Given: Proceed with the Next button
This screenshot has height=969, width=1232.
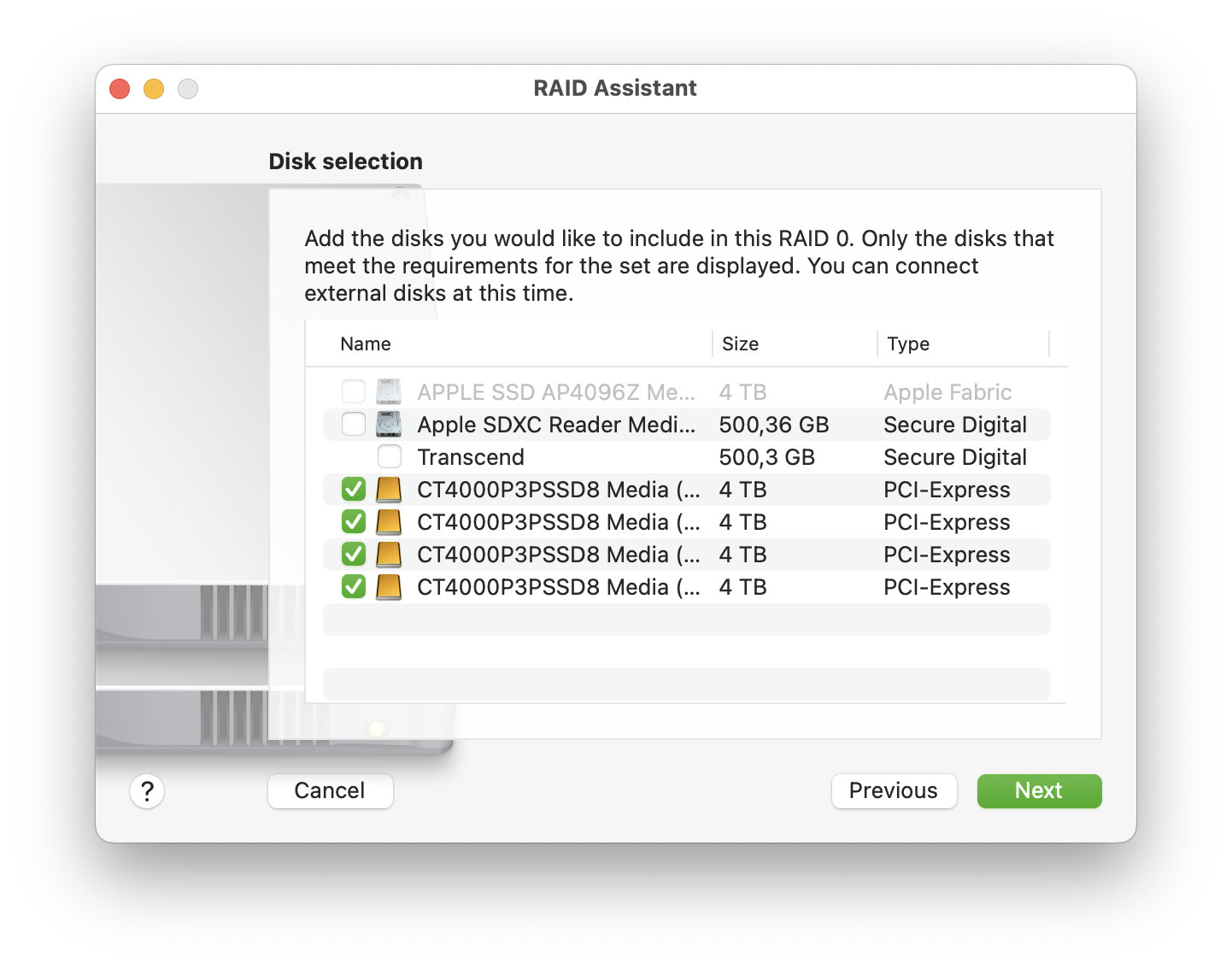Looking at the screenshot, I should (x=1039, y=791).
